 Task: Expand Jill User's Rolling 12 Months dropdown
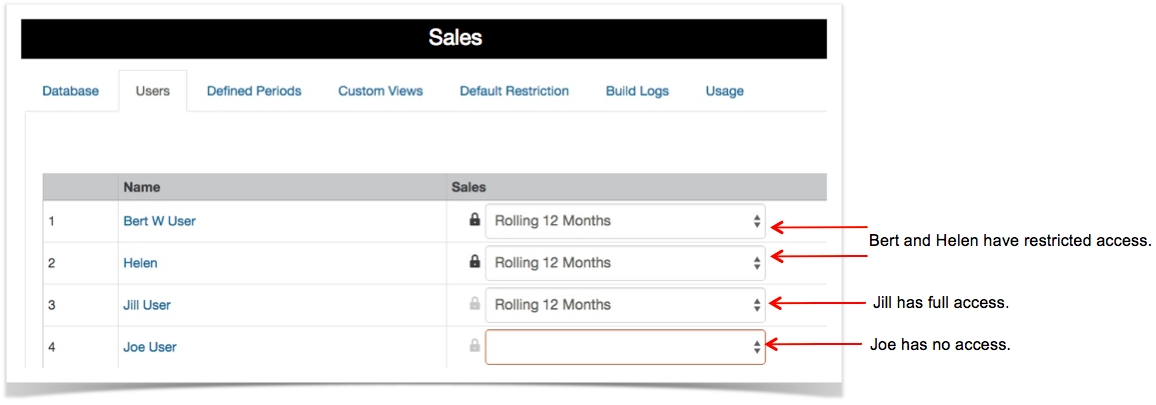(x=625, y=305)
